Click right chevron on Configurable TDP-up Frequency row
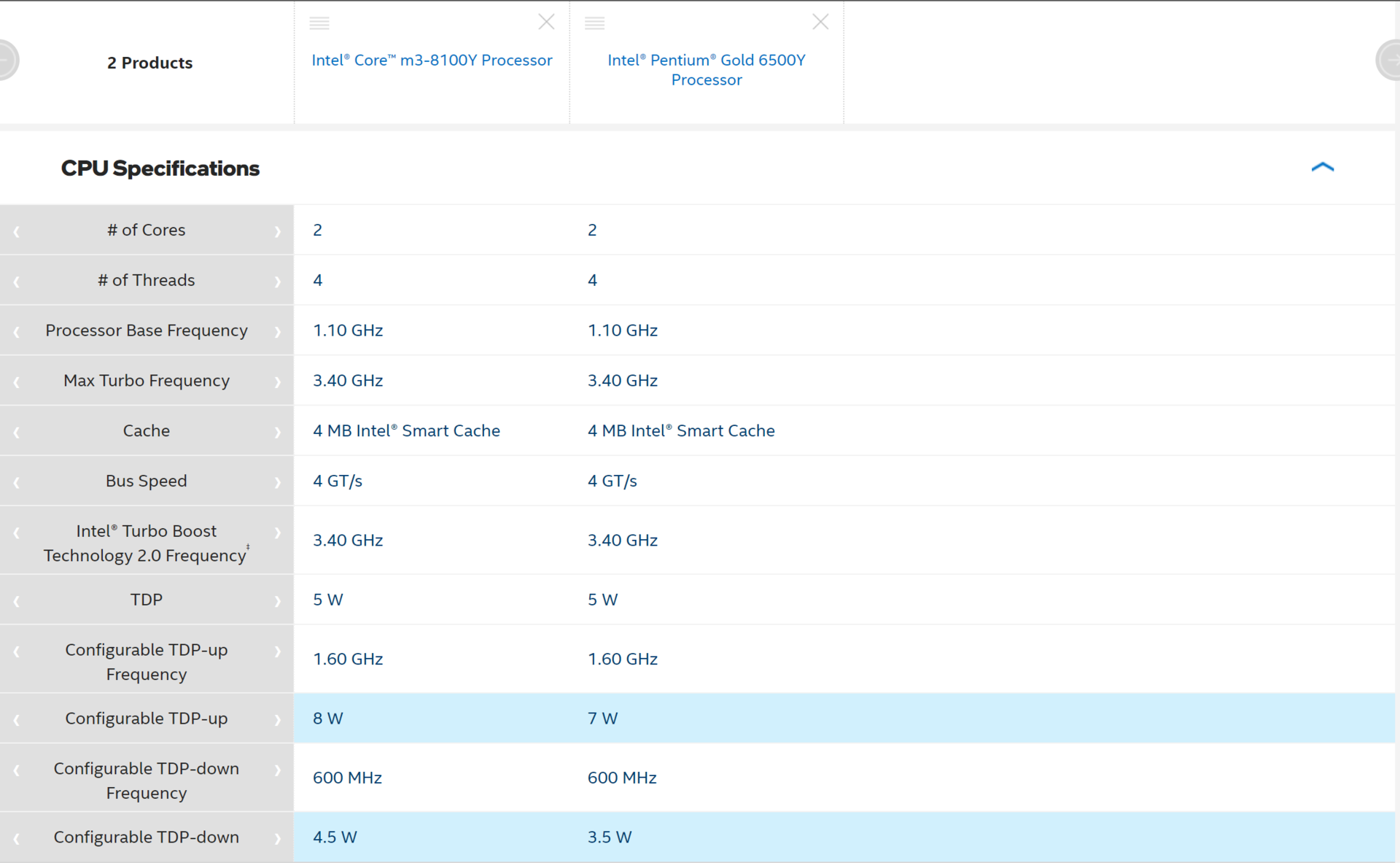 tap(277, 651)
